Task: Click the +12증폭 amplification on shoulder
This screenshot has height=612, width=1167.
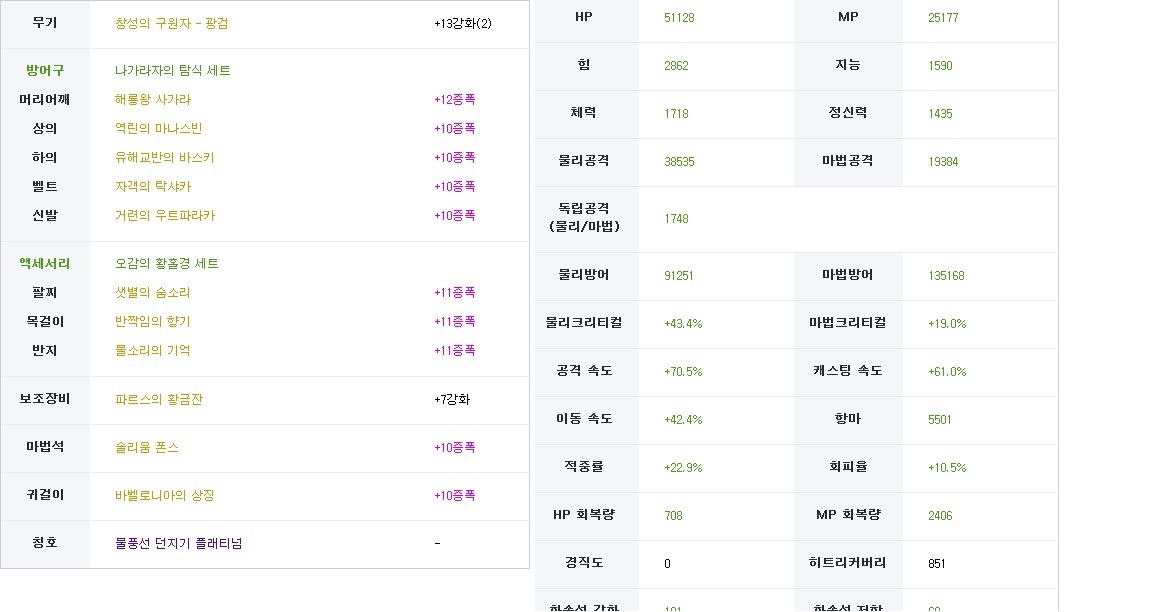Action: (x=455, y=99)
